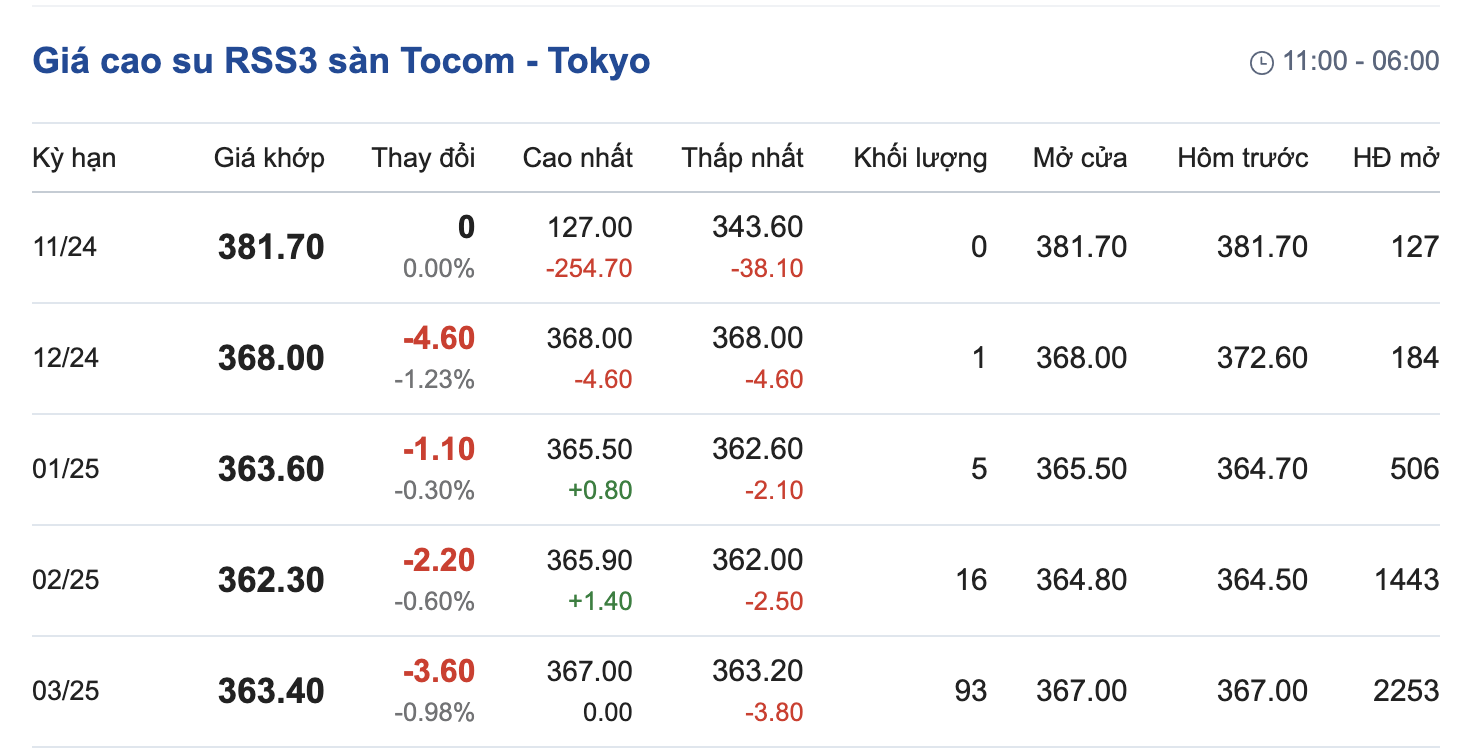This screenshot has width=1458, height=752.
Task: Select the Kỳ hạn column header
Action: coord(74,158)
